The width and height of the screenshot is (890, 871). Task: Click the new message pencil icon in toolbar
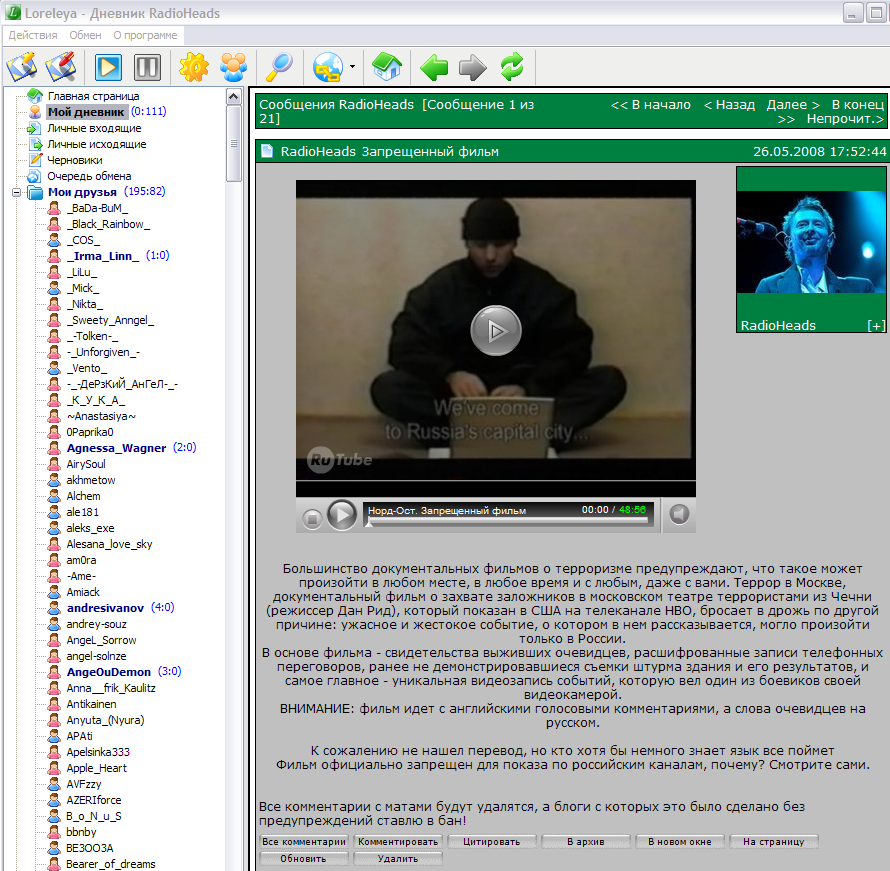coord(22,67)
